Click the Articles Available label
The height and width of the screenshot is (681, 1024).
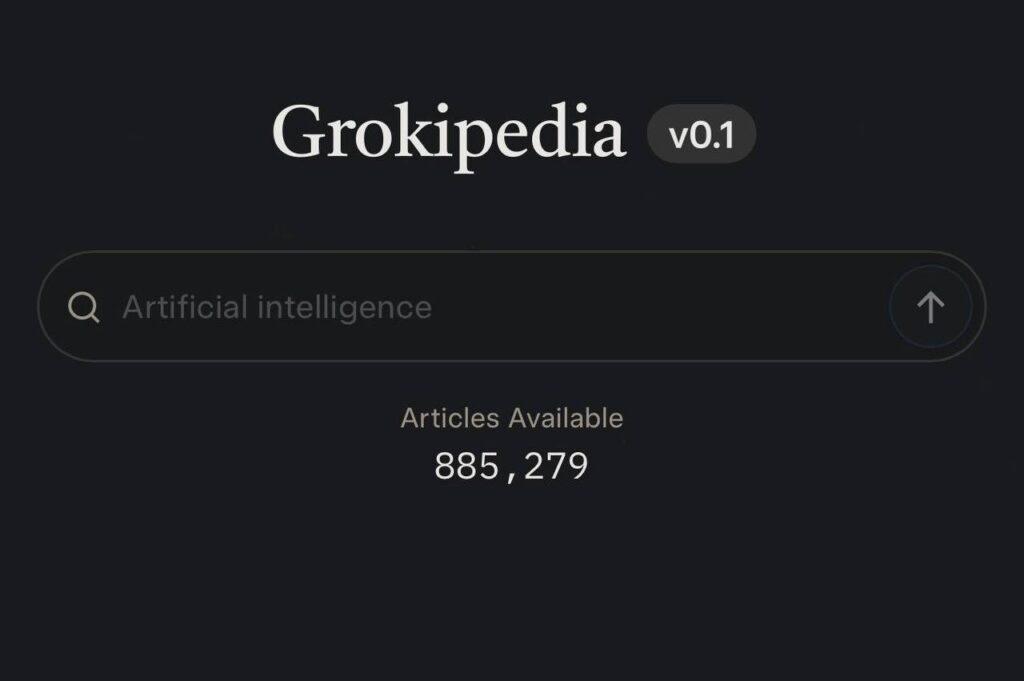pyautogui.click(x=511, y=418)
